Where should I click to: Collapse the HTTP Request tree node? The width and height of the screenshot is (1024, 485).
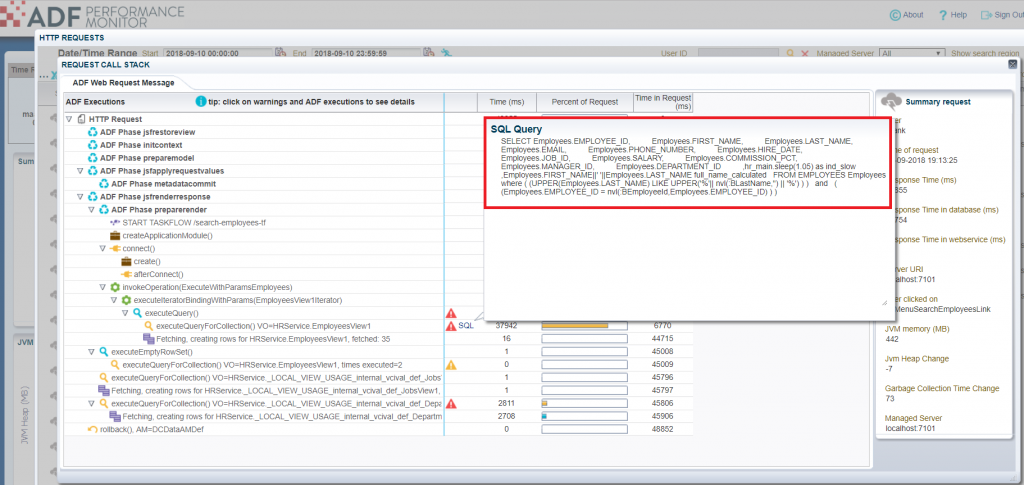pyautogui.click(x=69, y=119)
